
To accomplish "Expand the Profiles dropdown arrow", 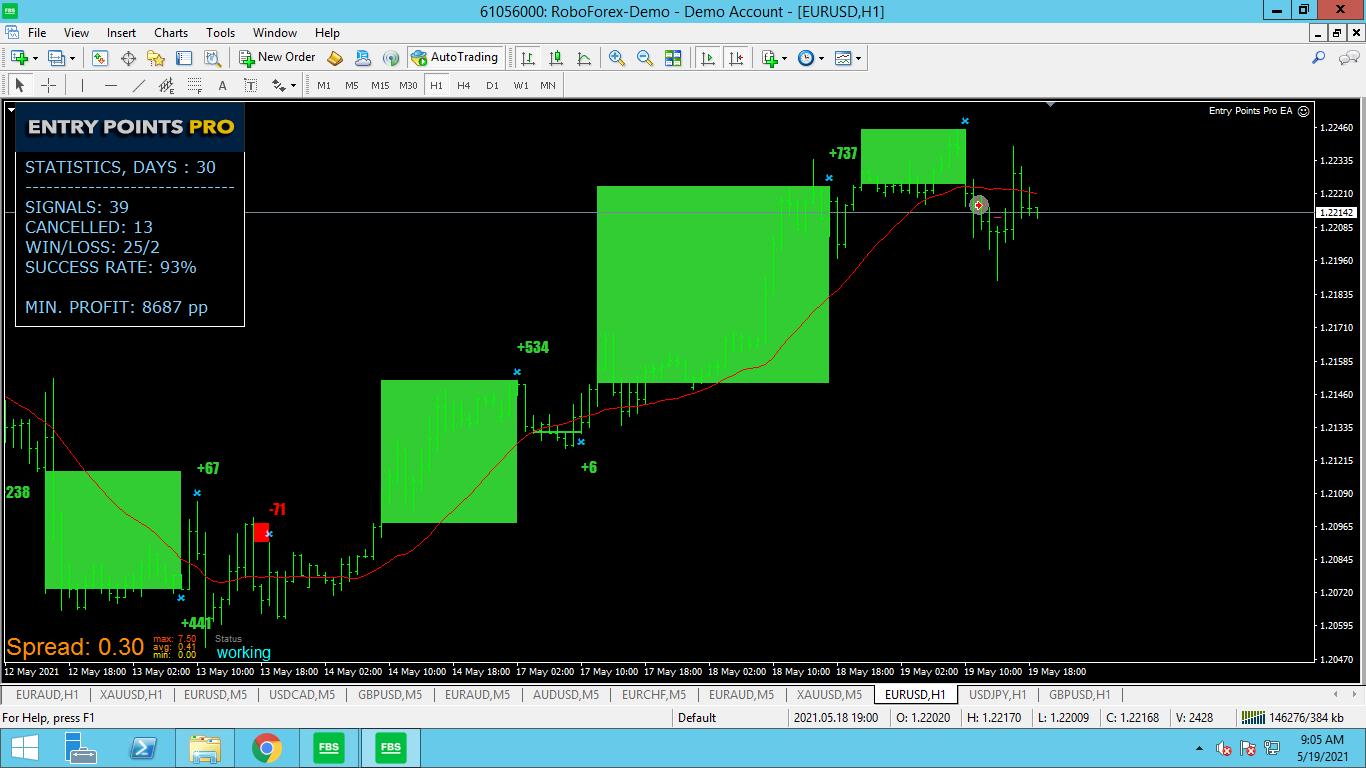I will [x=72, y=58].
